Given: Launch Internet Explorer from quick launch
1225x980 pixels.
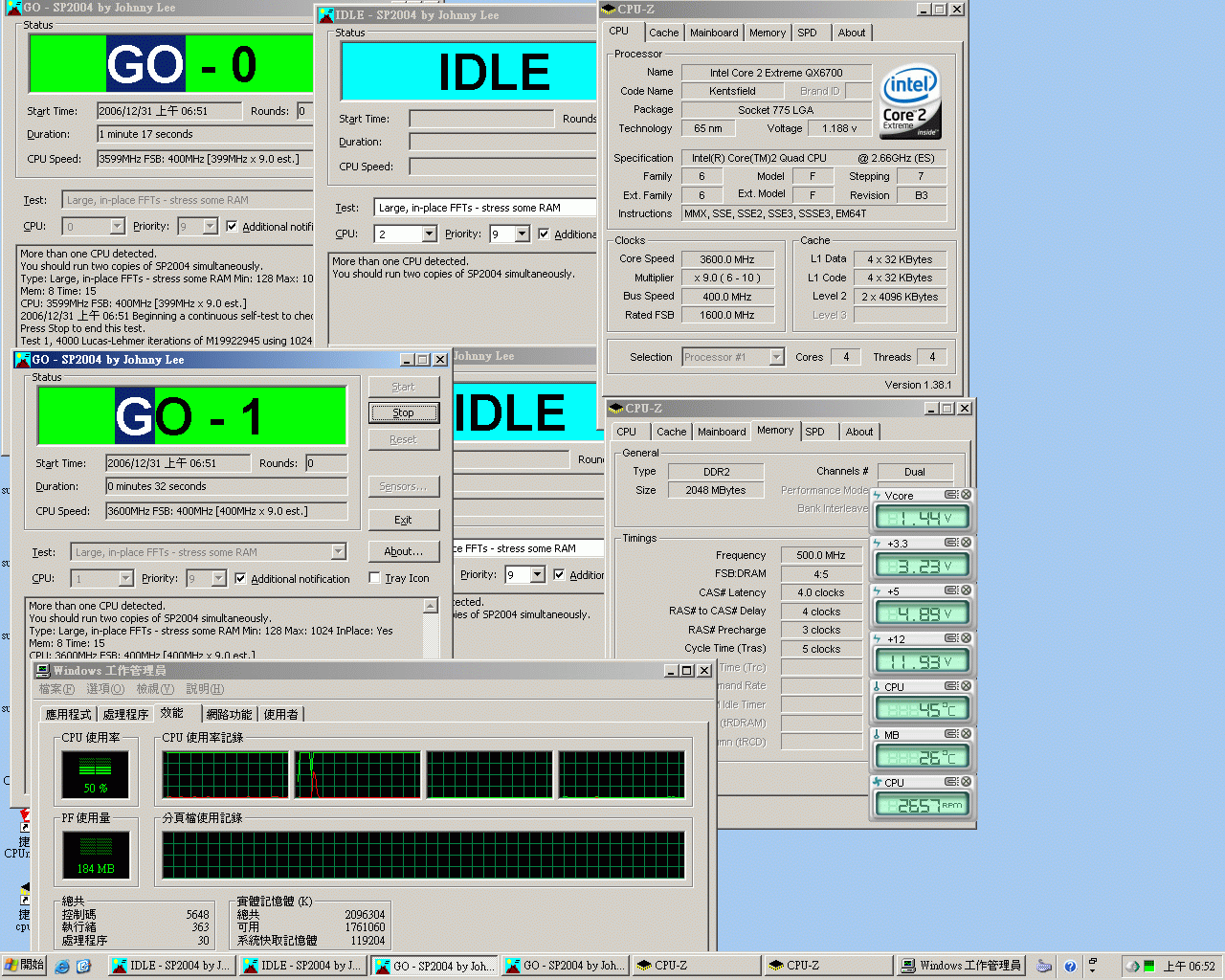Looking at the screenshot, I should [62, 967].
